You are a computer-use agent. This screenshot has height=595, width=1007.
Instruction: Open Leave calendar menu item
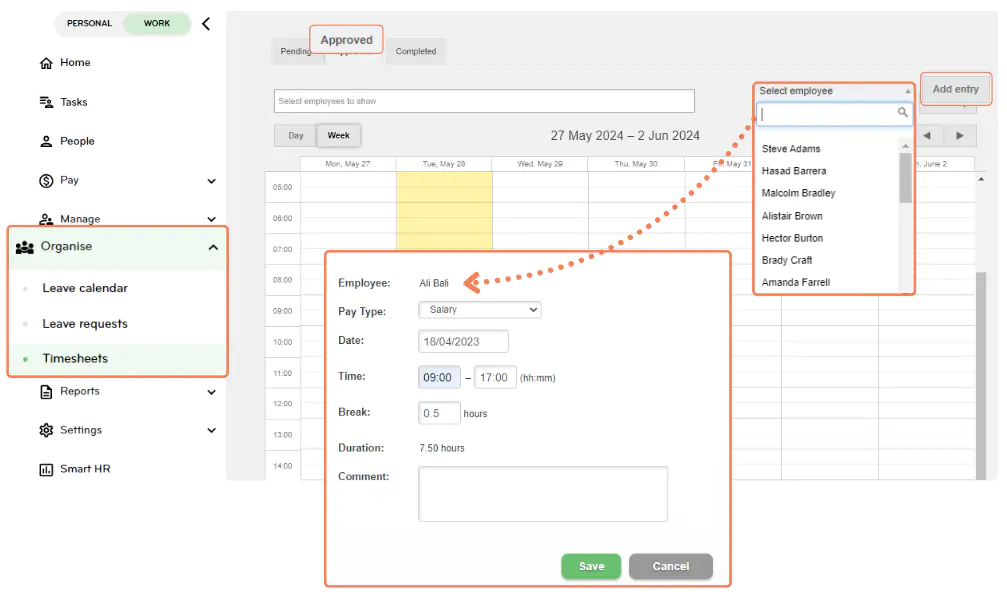click(x=85, y=289)
